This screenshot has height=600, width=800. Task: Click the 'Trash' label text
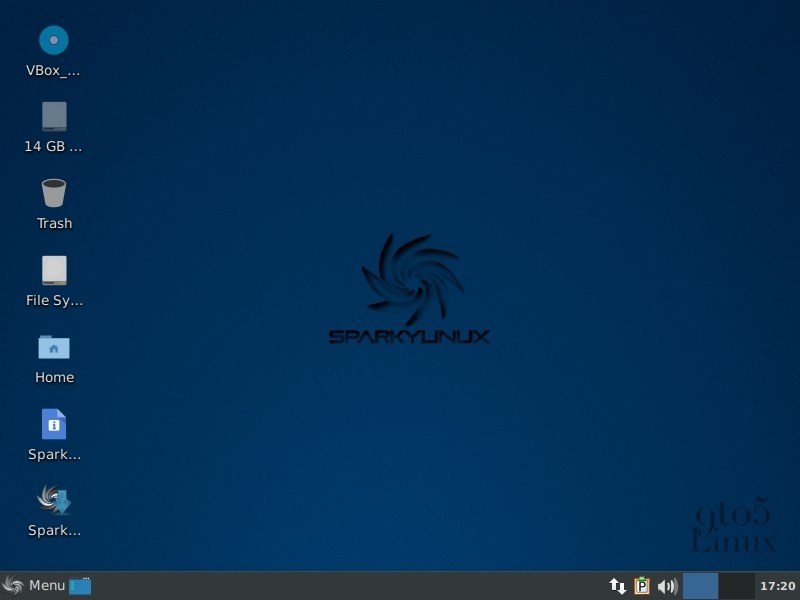(55, 223)
